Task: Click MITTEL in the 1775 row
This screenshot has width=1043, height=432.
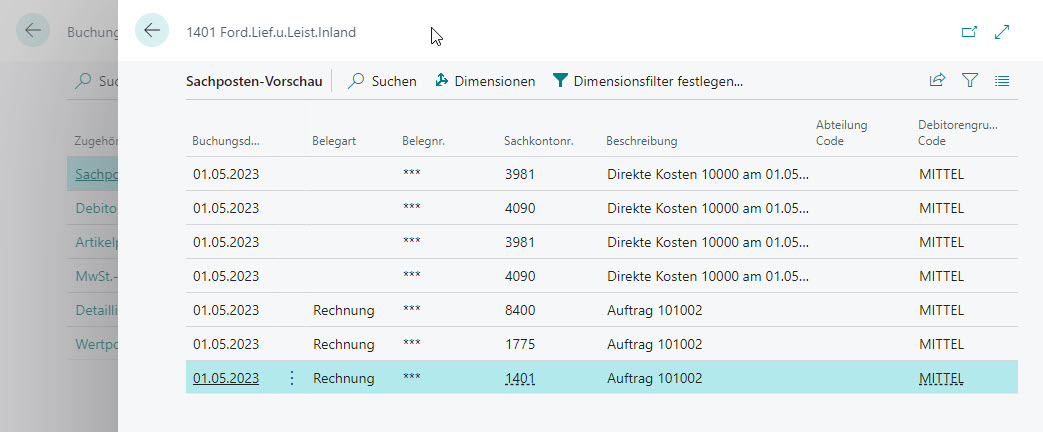Action: pyautogui.click(x=941, y=344)
